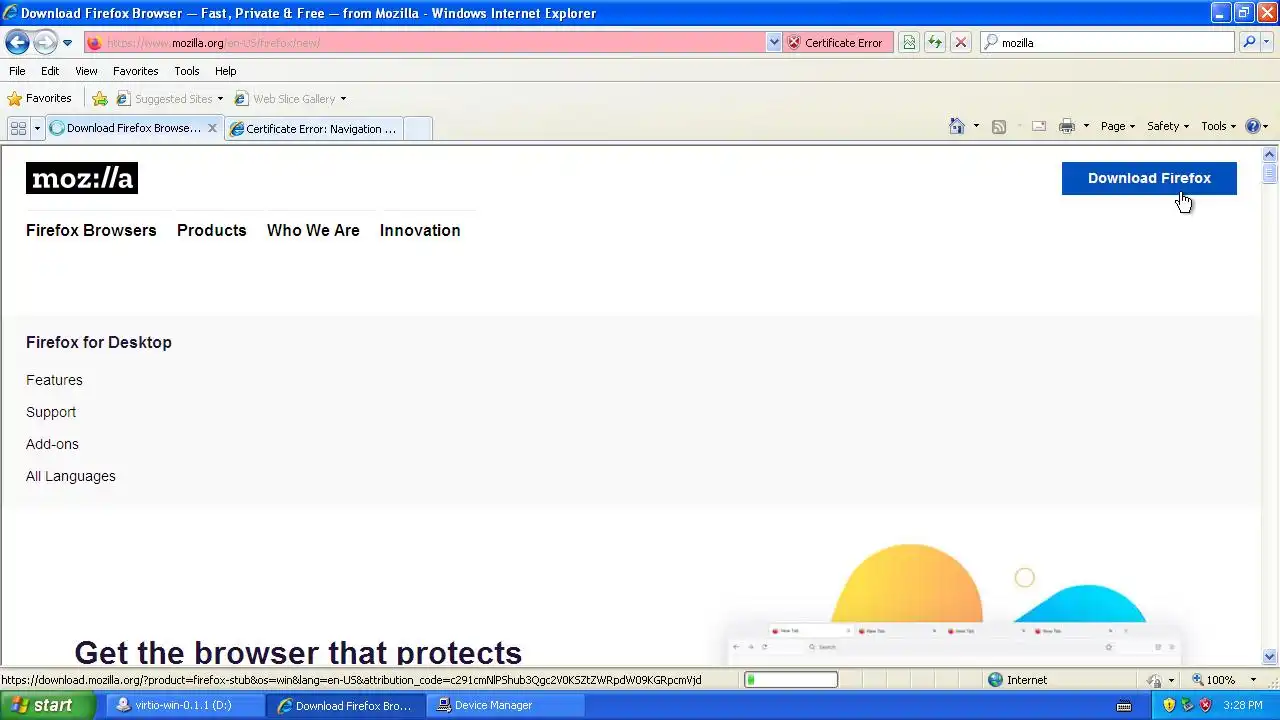Open recent pages dropdown next to Forward
The width and height of the screenshot is (1280, 720).
(67, 43)
